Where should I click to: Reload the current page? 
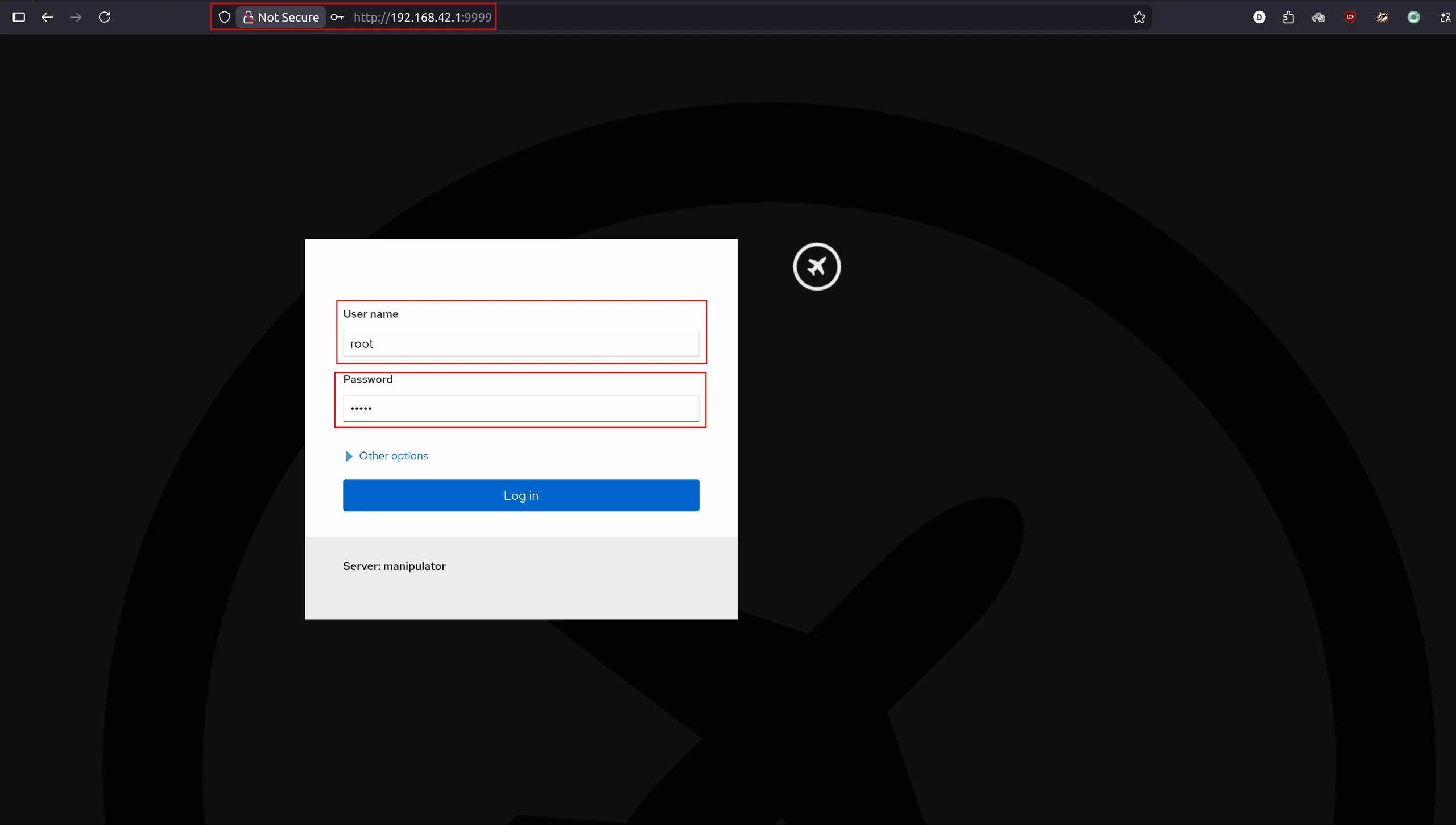coord(105,17)
